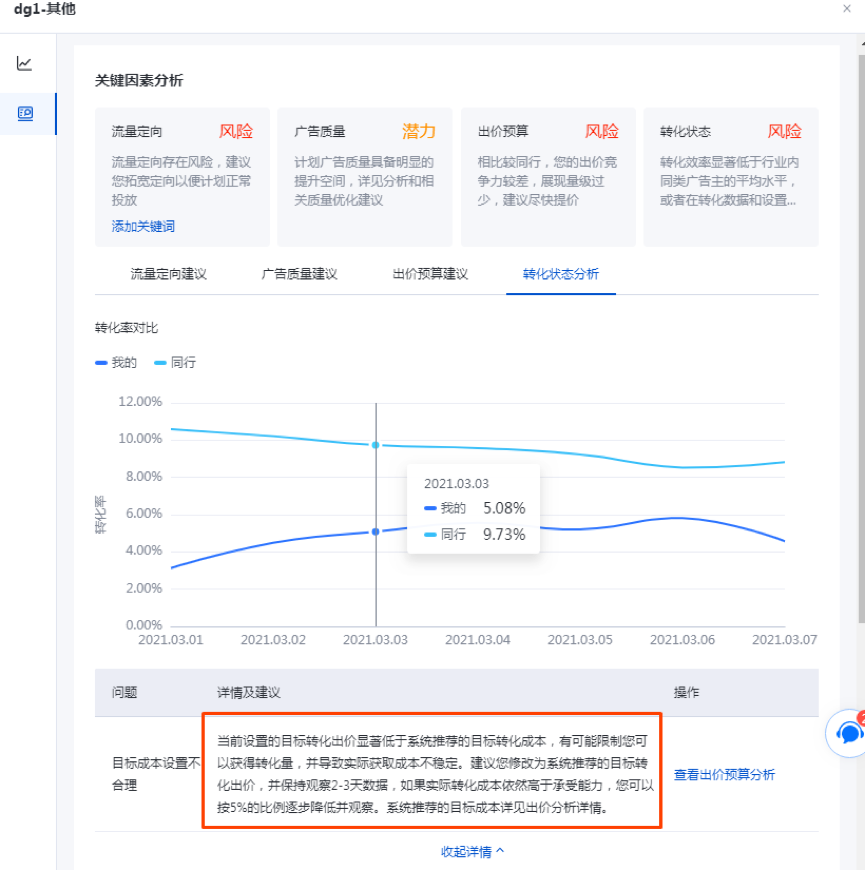Viewport: 865px width, 870px height.
Task: Select the 转化状态分析 tab
Action: (560, 274)
